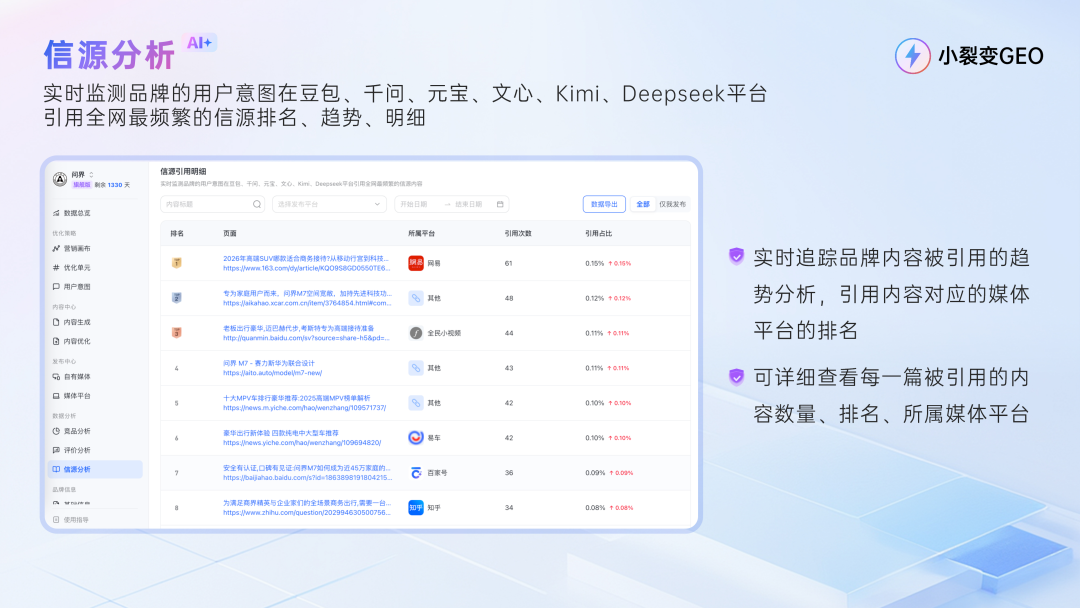Screen dimensions: 1080x608
Task: Click the 引用次数 column header
Action: (518, 233)
